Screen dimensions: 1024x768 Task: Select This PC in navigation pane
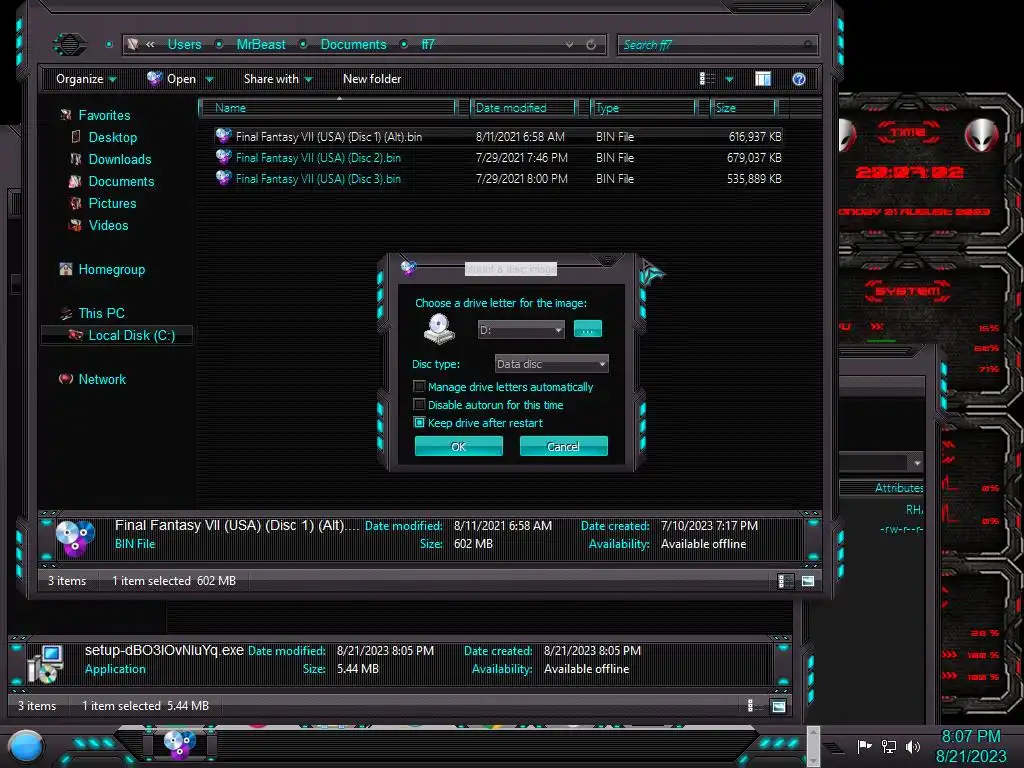101,313
